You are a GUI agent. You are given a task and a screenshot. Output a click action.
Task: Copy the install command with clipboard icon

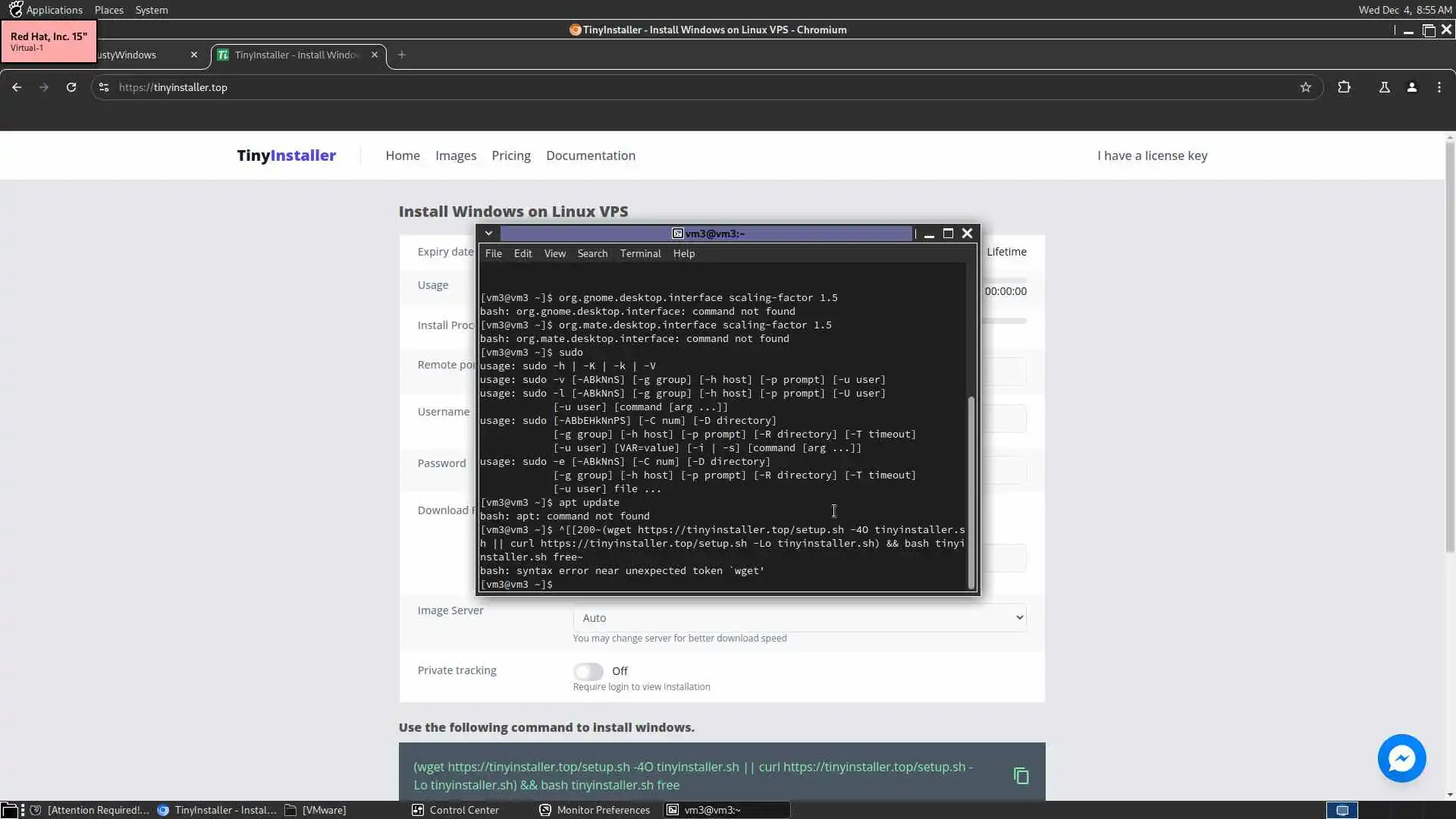tap(1021, 776)
